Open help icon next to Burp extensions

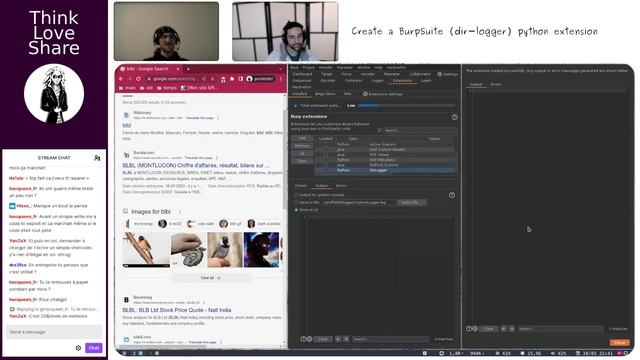pos(454,117)
